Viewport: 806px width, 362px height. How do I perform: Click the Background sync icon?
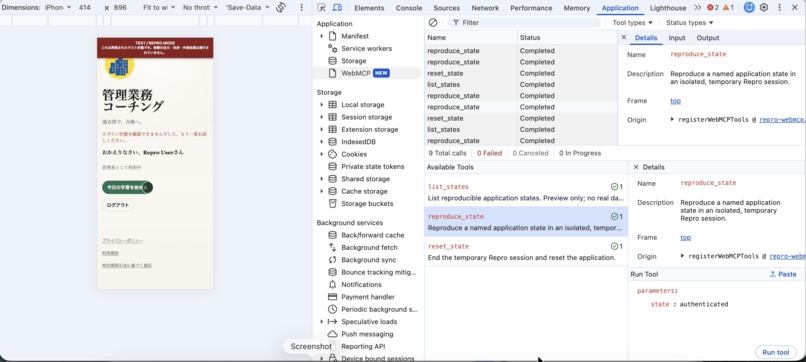tap(332, 260)
